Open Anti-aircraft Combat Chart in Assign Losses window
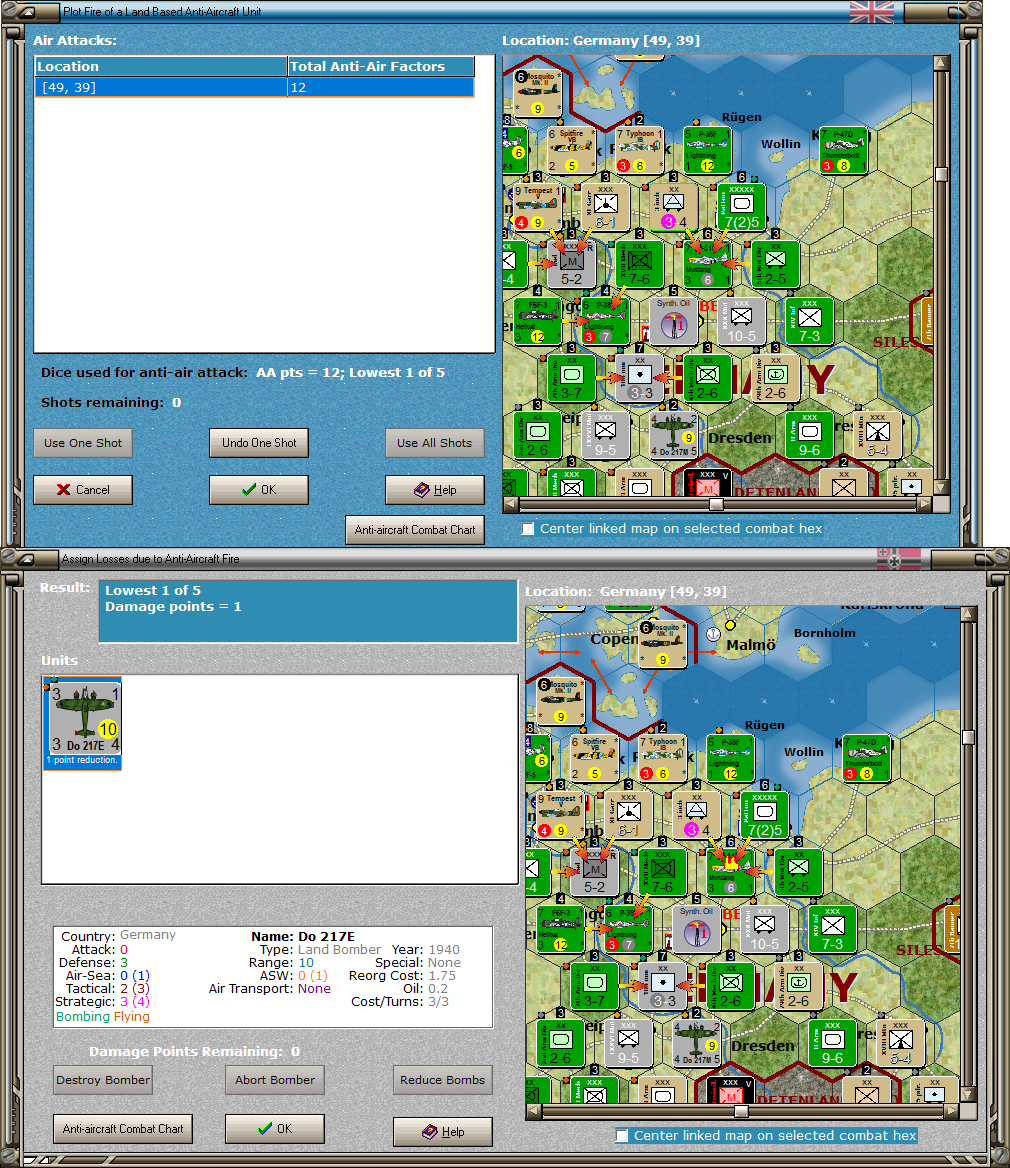 pos(123,1129)
